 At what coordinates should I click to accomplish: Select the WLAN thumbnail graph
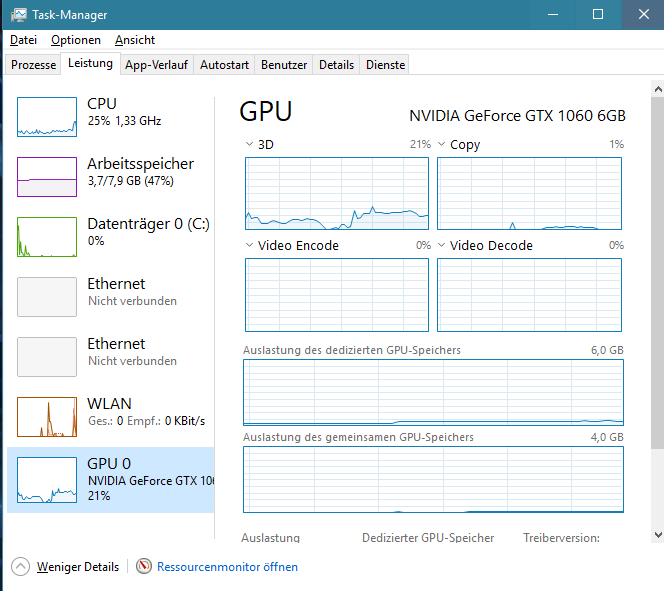point(47,417)
